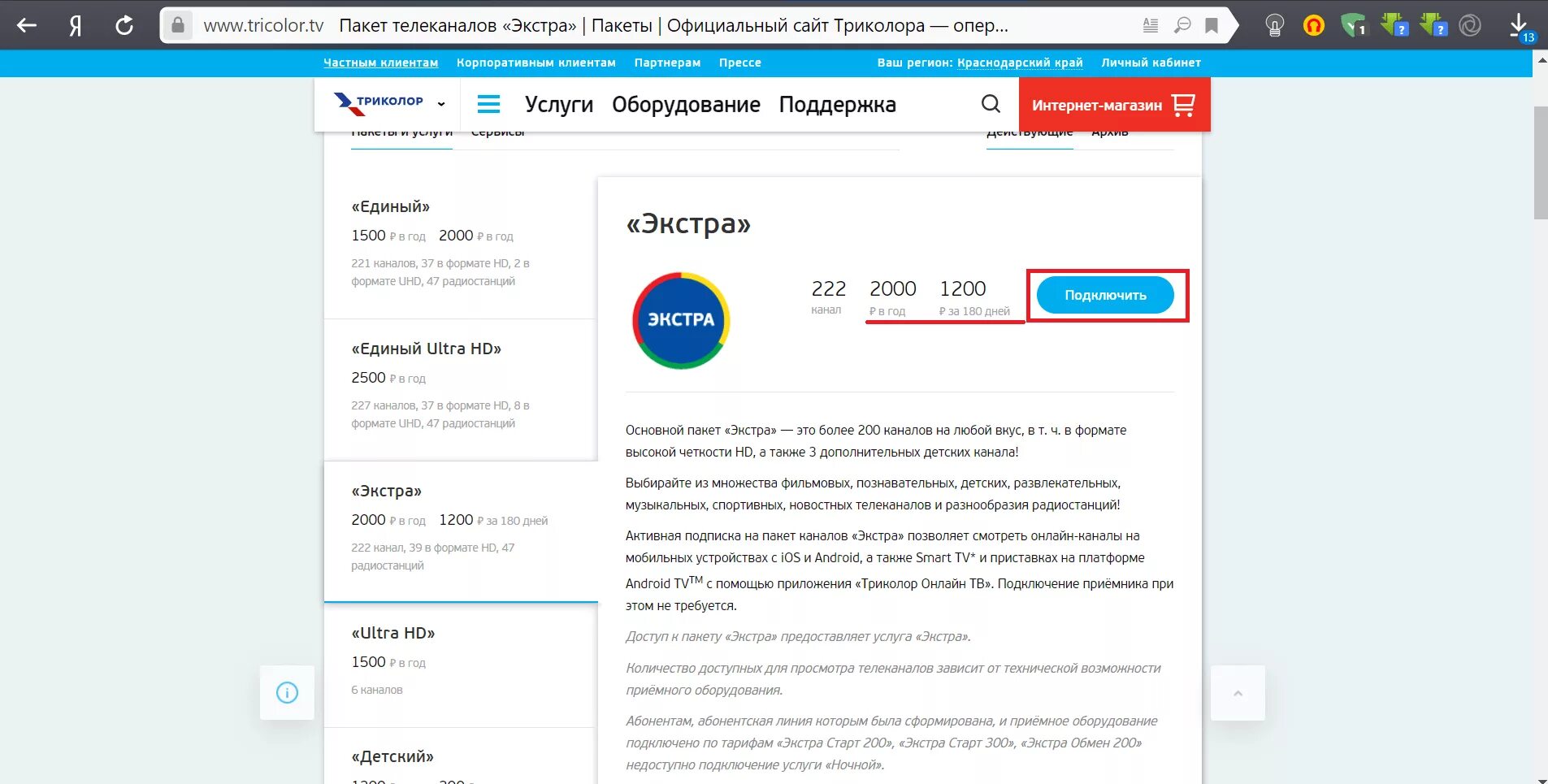This screenshot has height=784, width=1548.
Task: Click the «Экстра» heading title
Action: (x=688, y=223)
